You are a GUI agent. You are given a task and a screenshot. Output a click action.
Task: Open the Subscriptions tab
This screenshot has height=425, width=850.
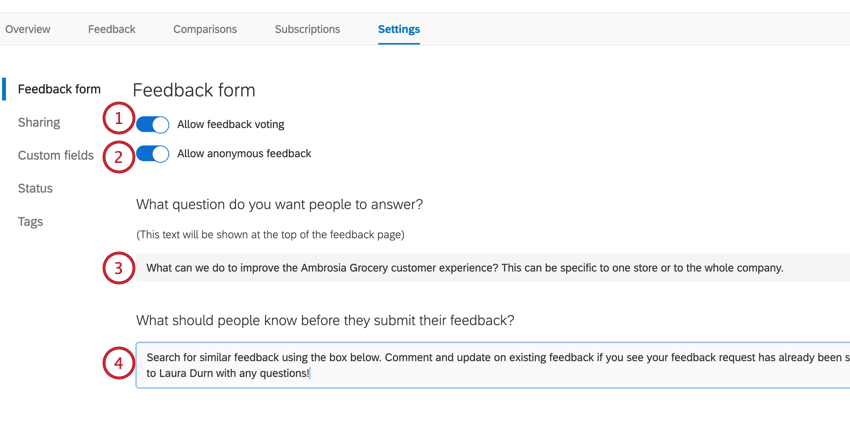[x=307, y=29]
